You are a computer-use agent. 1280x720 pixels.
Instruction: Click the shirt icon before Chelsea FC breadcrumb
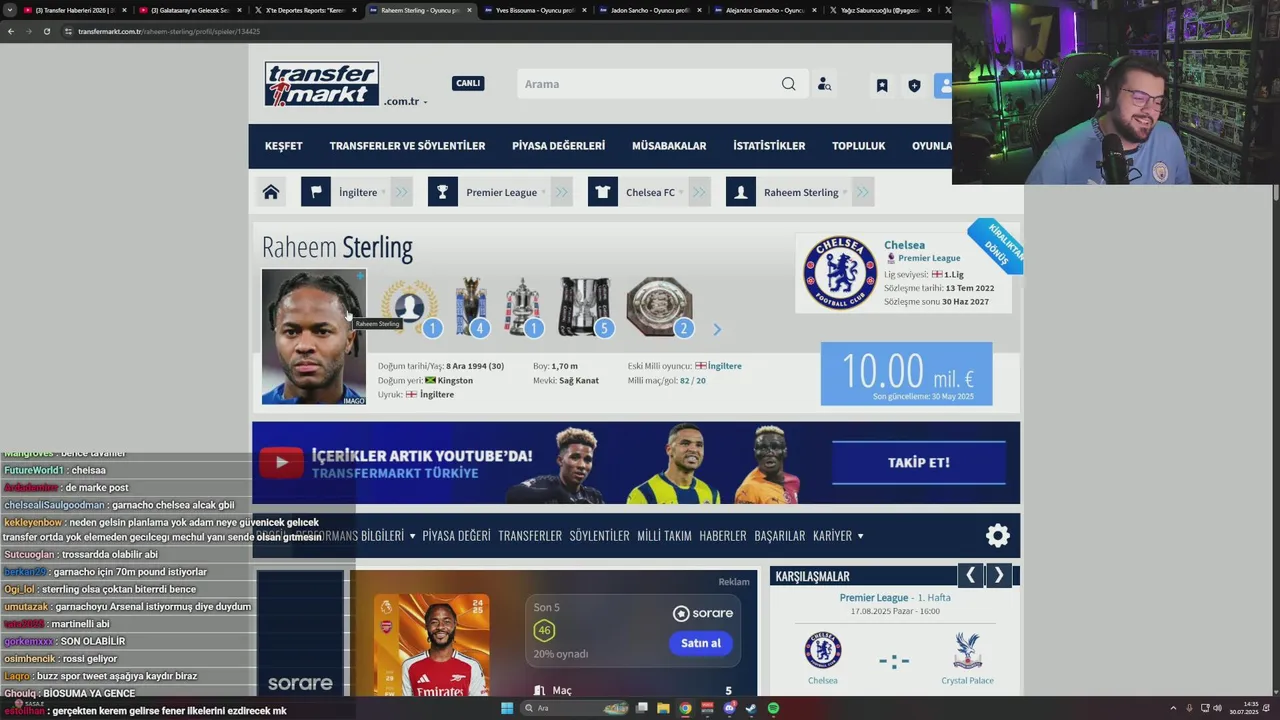click(x=603, y=192)
